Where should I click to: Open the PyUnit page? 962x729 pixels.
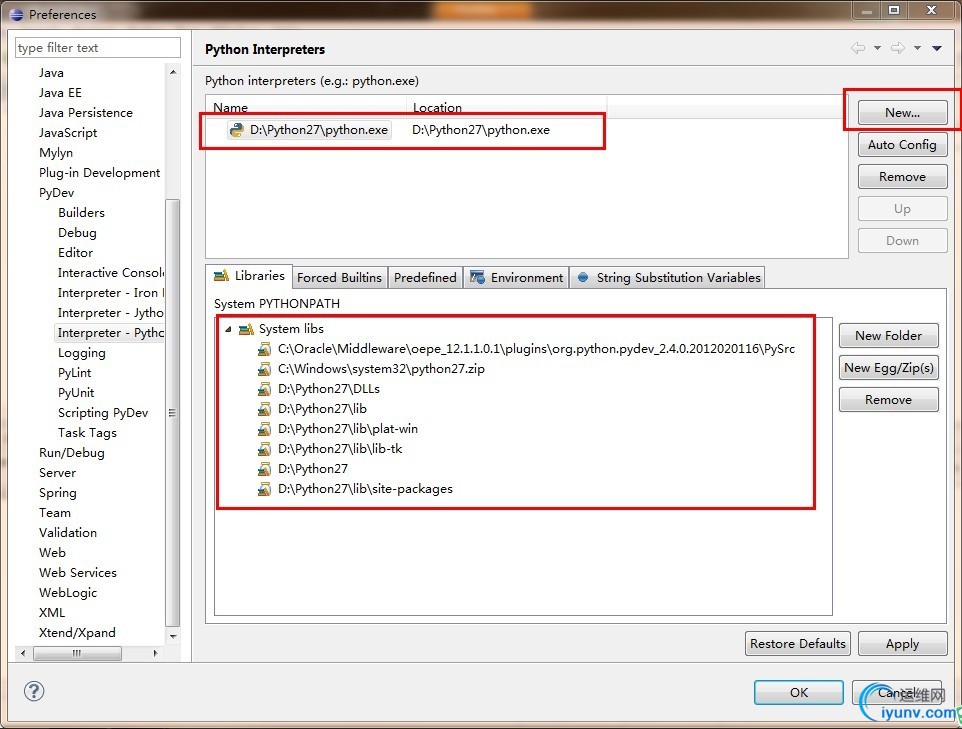tap(76, 393)
